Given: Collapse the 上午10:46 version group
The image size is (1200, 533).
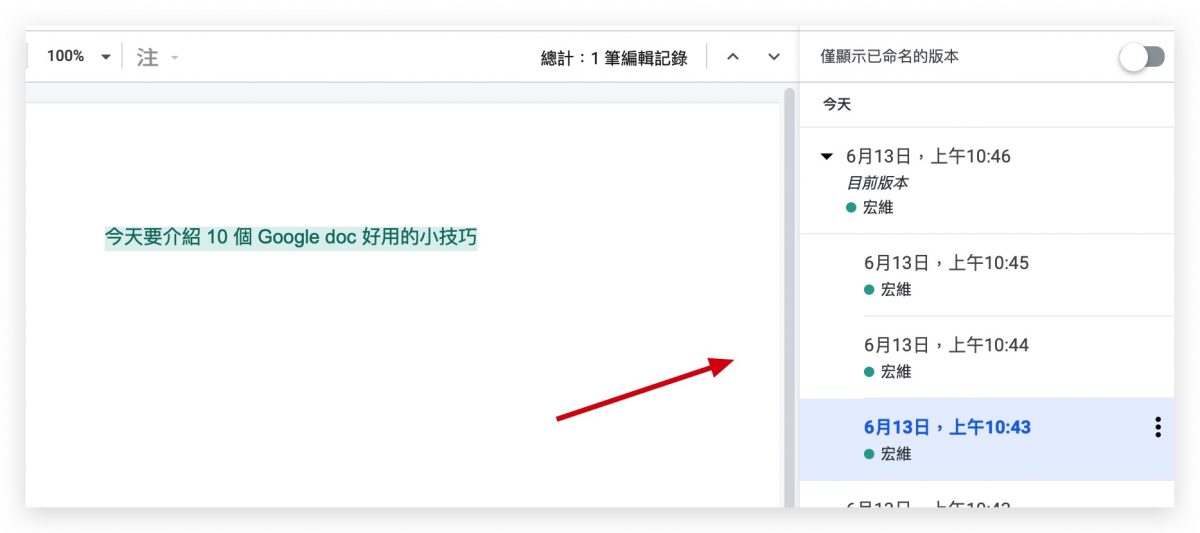Looking at the screenshot, I should coord(826,156).
